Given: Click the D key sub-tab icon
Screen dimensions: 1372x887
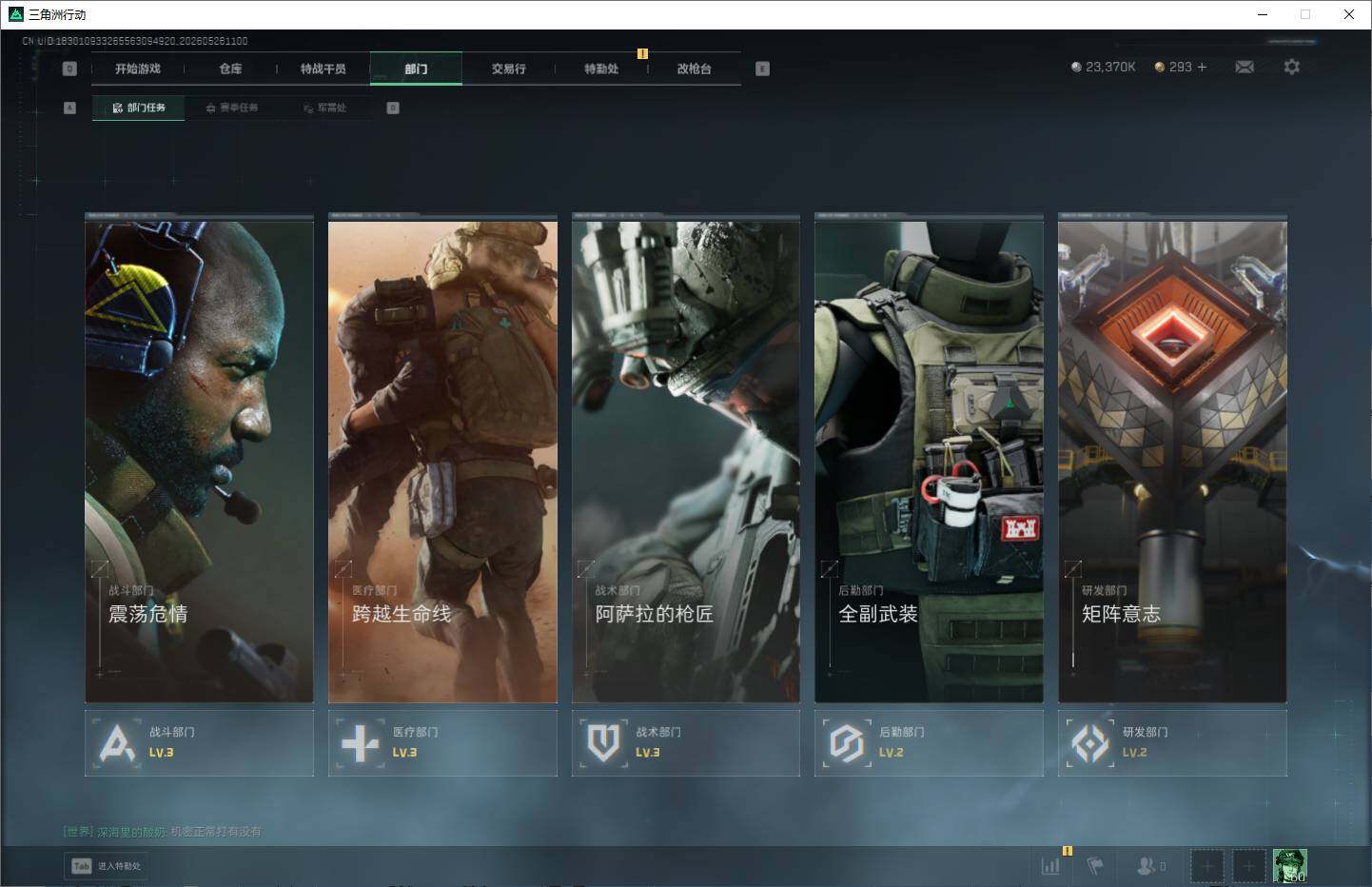Looking at the screenshot, I should tap(393, 108).
